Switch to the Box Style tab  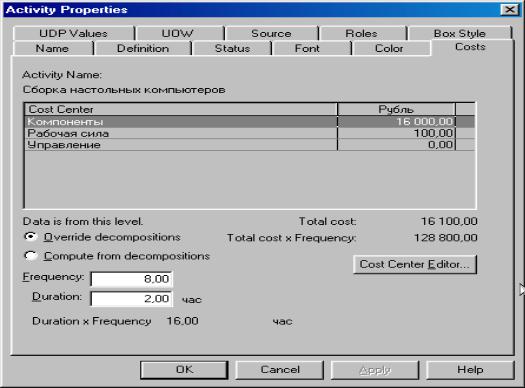click(x=459, y=33)
